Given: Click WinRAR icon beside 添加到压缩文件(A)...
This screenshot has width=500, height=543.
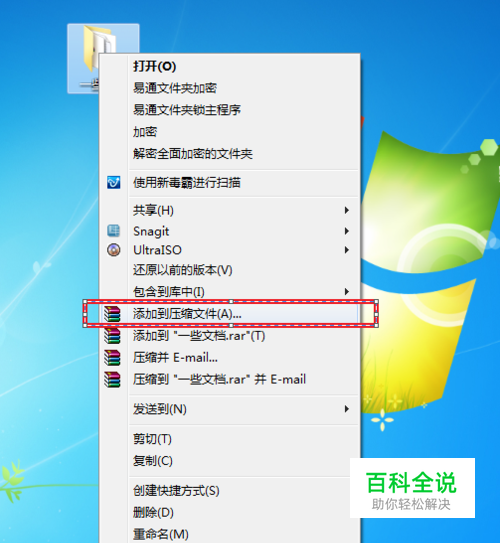Looking at the screenshot, I should [113, 314].
